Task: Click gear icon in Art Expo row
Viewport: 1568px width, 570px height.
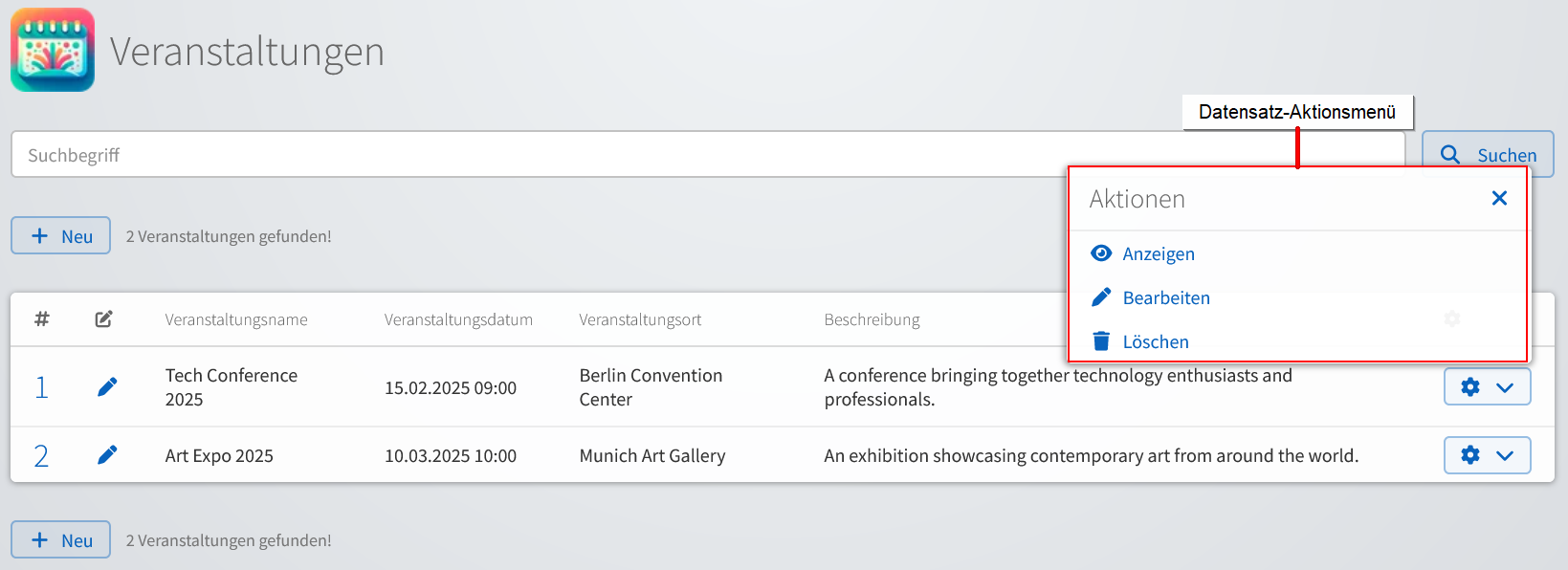Action: (x=1470, y=455)
